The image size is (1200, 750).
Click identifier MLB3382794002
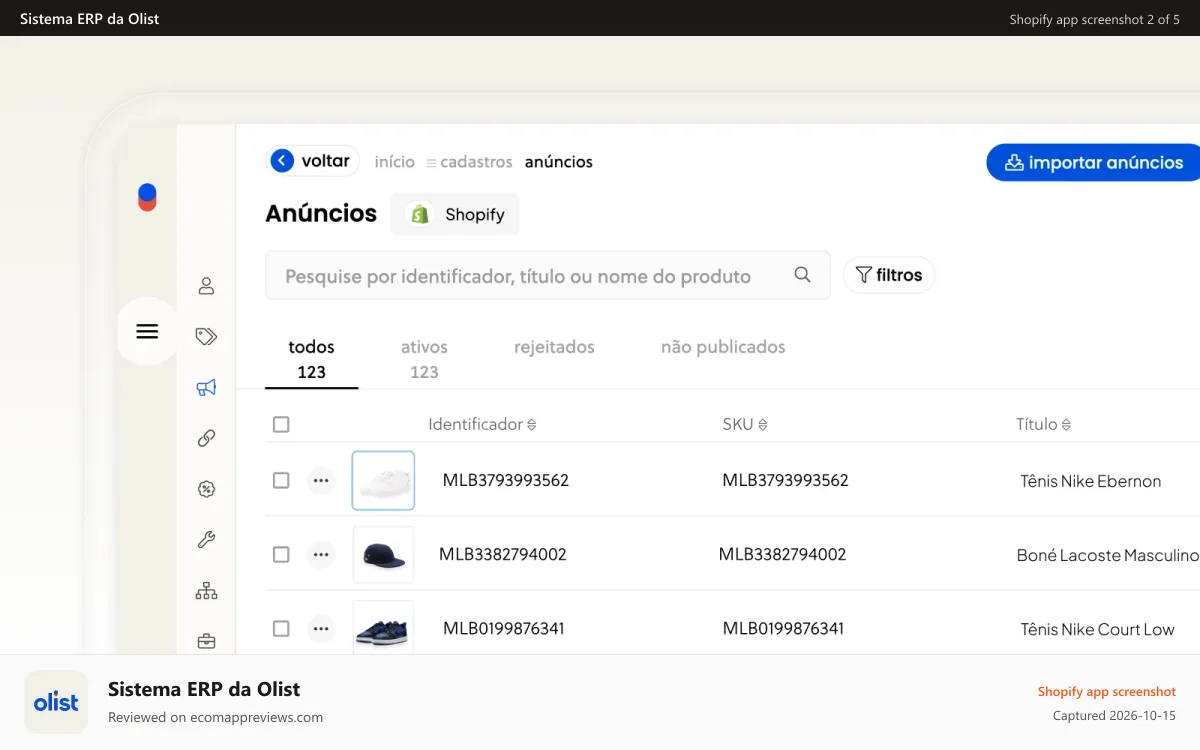503,554
